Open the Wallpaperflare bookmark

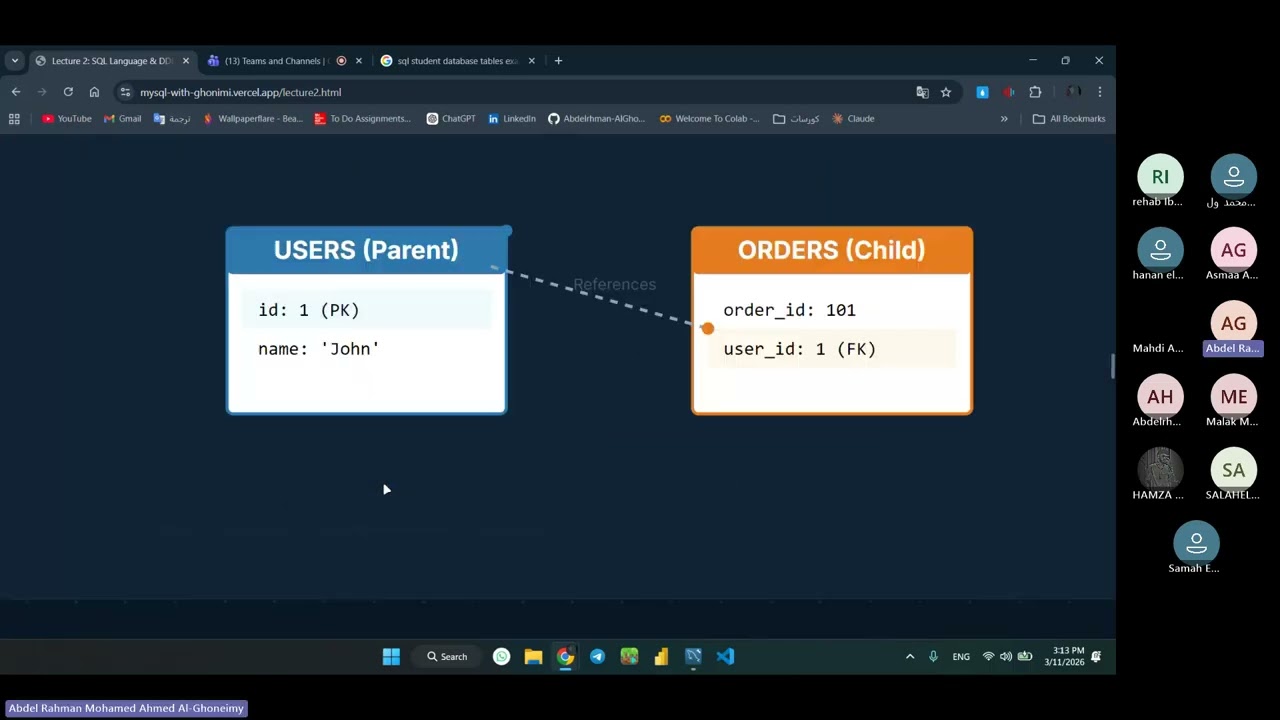coord(252,119)
